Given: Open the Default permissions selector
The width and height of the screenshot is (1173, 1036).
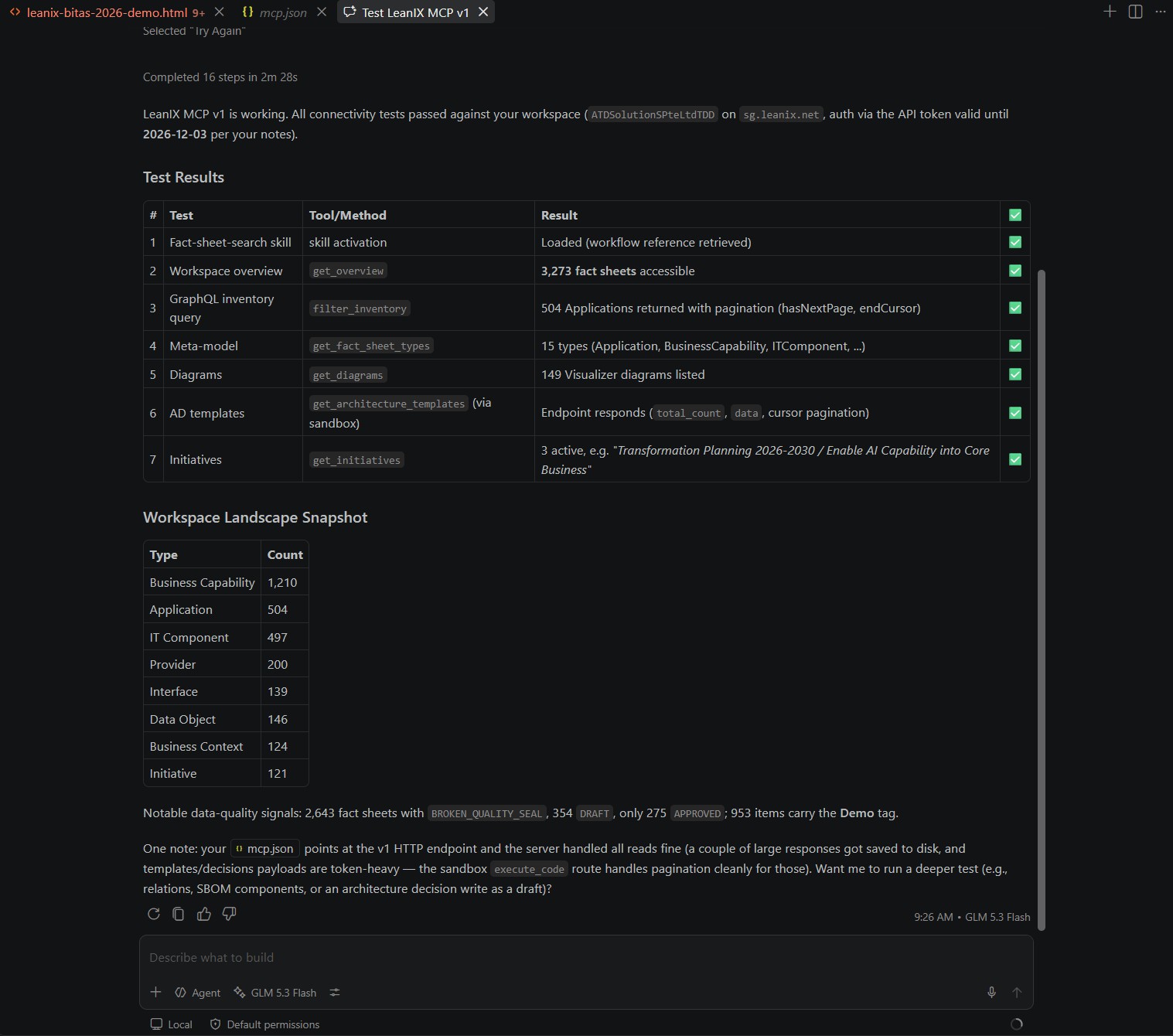Looking at the screenshot, I should coord(264,1024).
